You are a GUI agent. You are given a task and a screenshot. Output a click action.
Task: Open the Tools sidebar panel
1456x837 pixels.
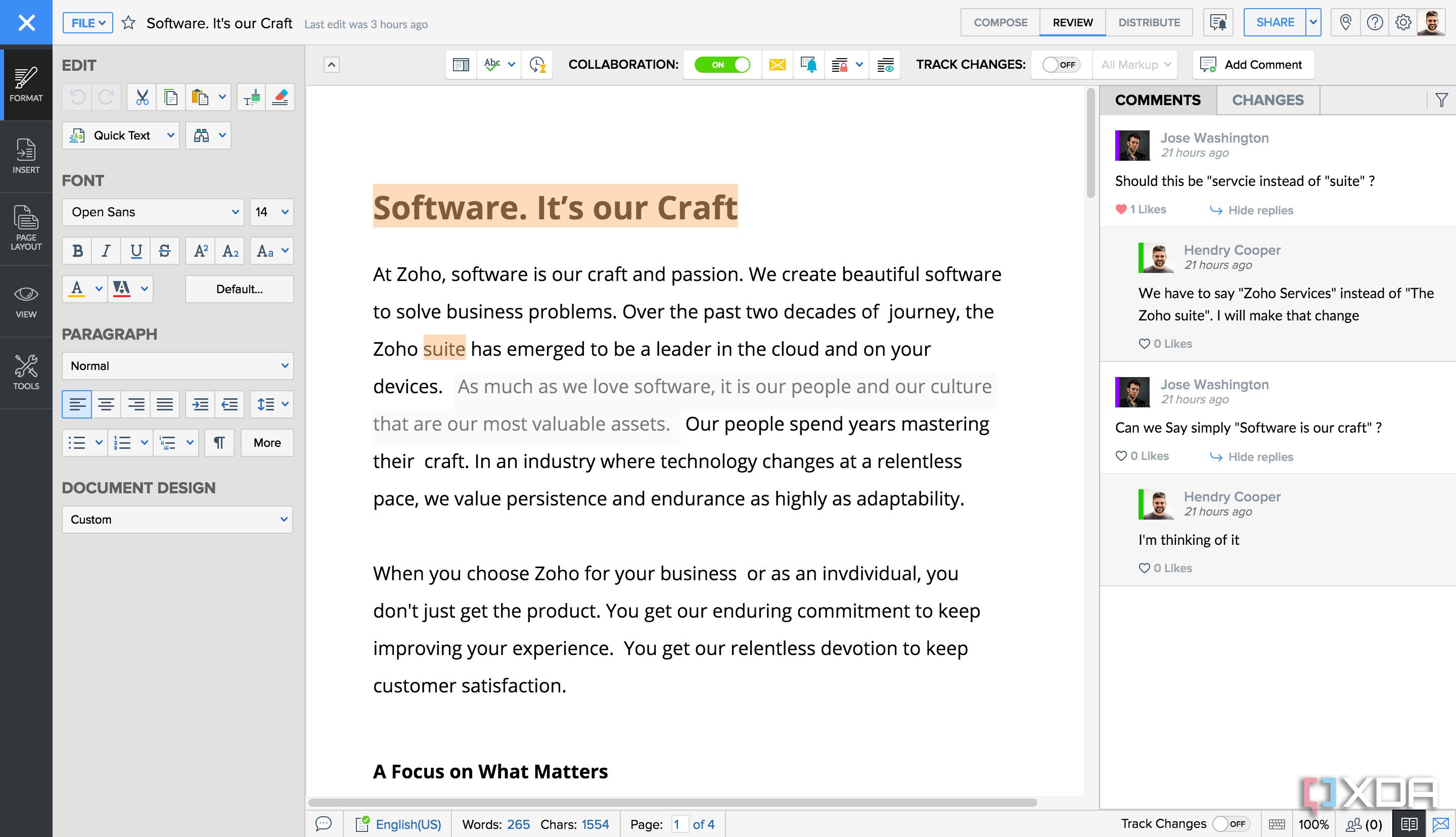click(x=26, y=373)
